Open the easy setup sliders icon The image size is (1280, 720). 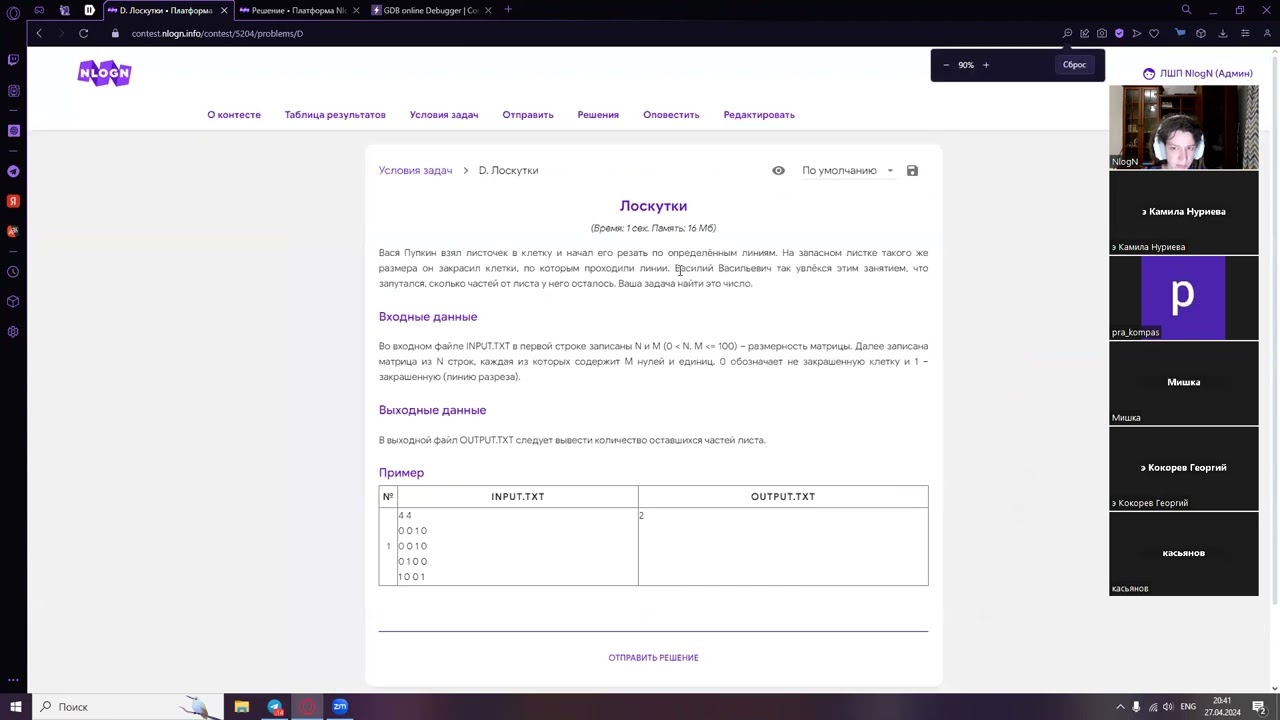[x=1245, y=33]
